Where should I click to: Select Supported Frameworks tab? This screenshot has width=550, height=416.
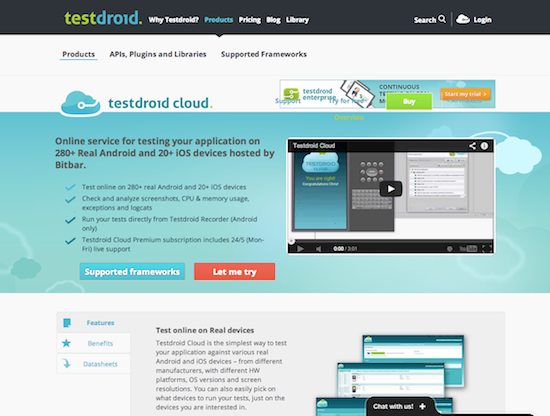tap(264, 54)
